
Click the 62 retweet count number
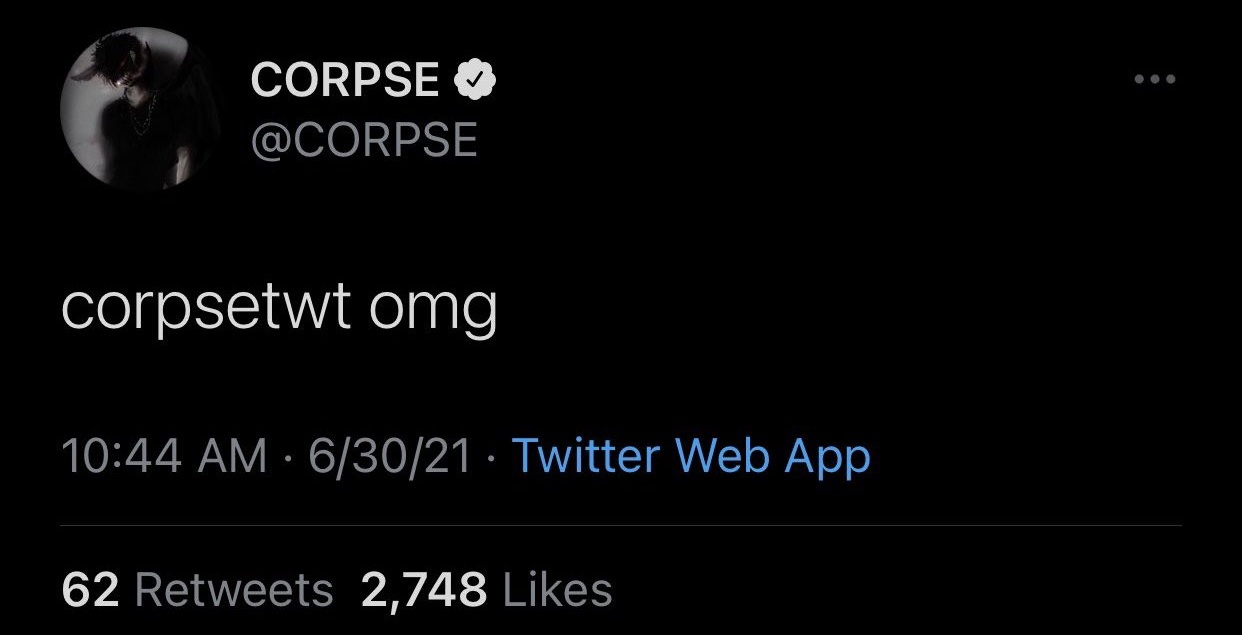90,589
